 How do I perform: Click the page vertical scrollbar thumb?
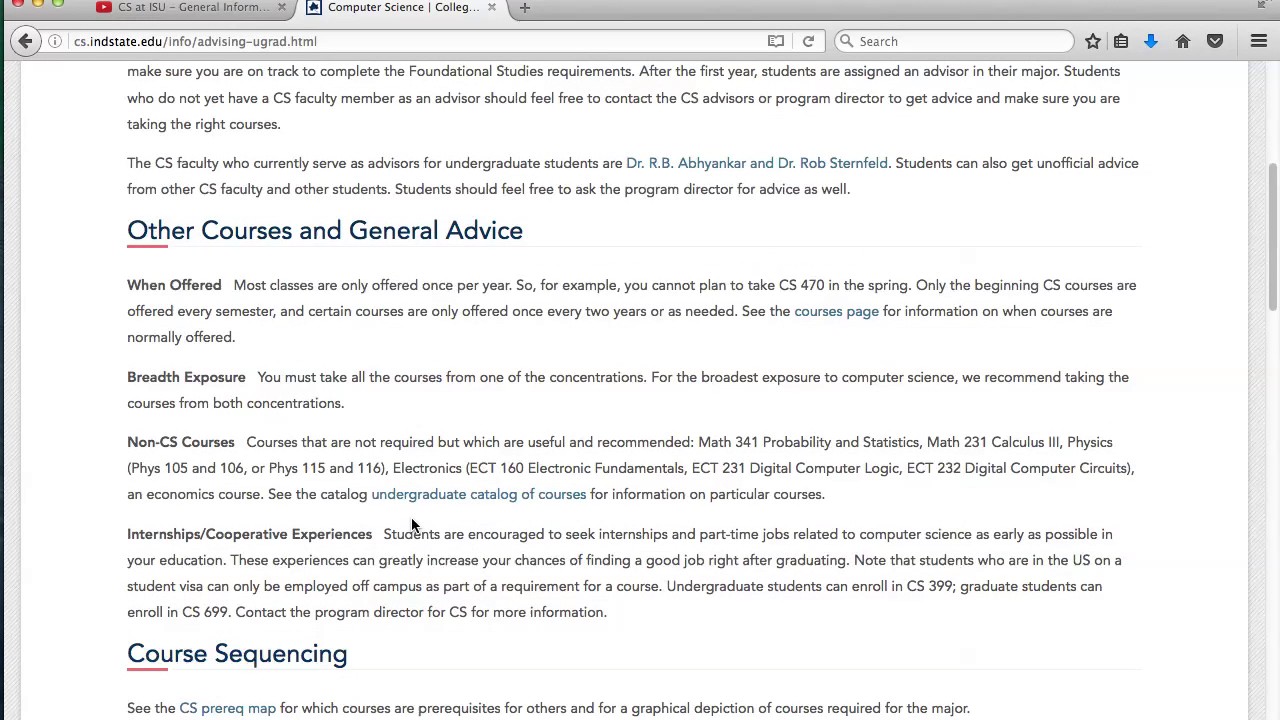coord(1272,236)
